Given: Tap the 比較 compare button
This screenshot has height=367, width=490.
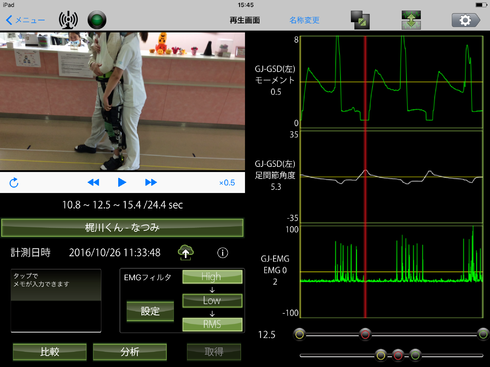Looking at the screenshot, I should pyautogui.click(x=50, y=352).
